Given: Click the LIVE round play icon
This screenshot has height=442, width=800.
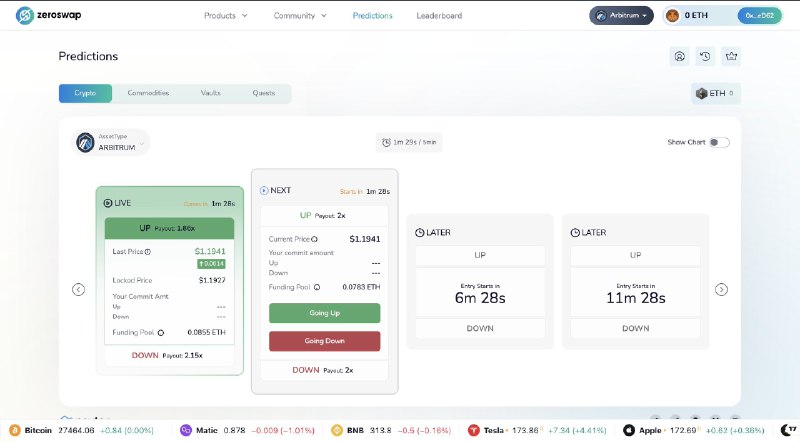Looking at the screenshot, I should tap(108, 203).
